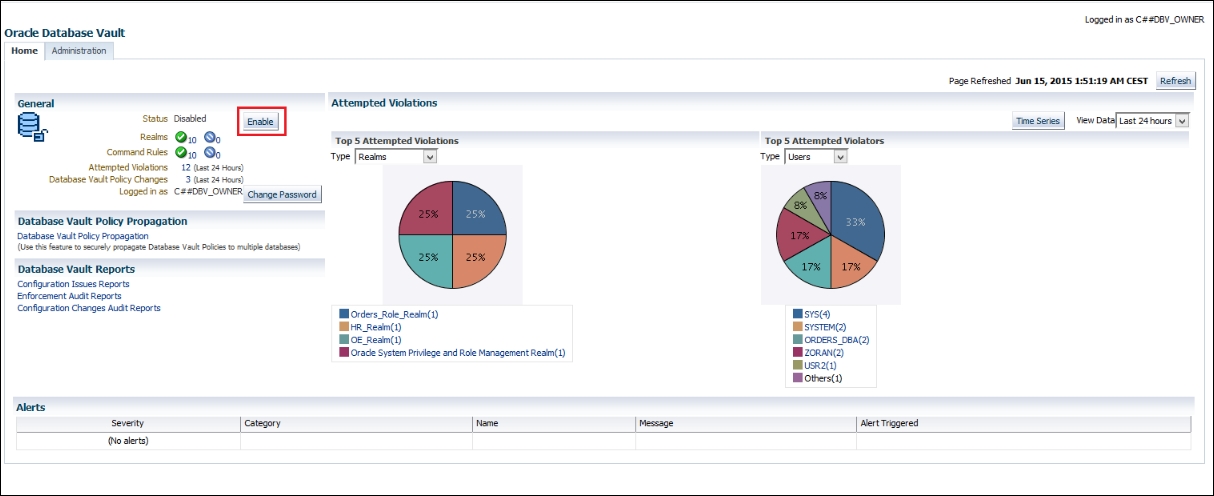Open Configuration Changes Audit Reports
Screen dimensions: 1214x496
click(x=89, y=308)
